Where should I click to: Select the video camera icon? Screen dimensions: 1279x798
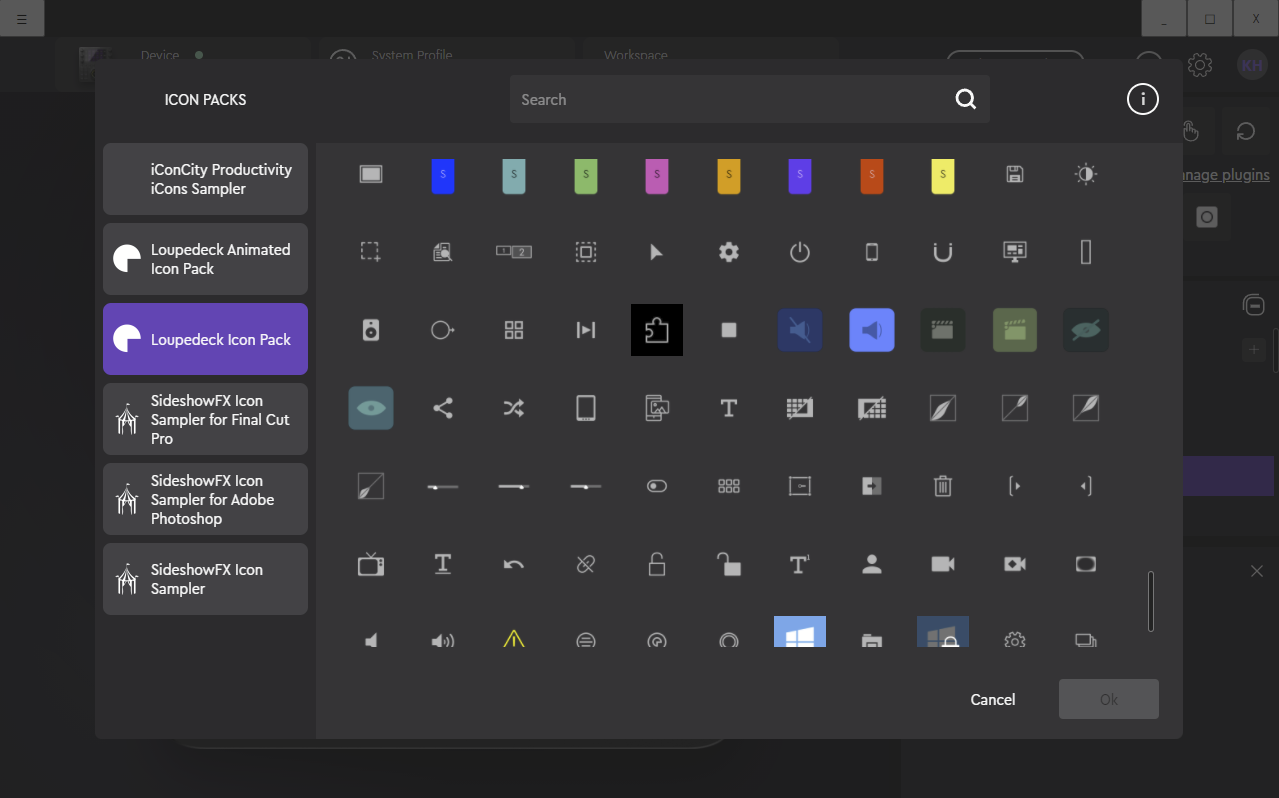pos(942,564)
